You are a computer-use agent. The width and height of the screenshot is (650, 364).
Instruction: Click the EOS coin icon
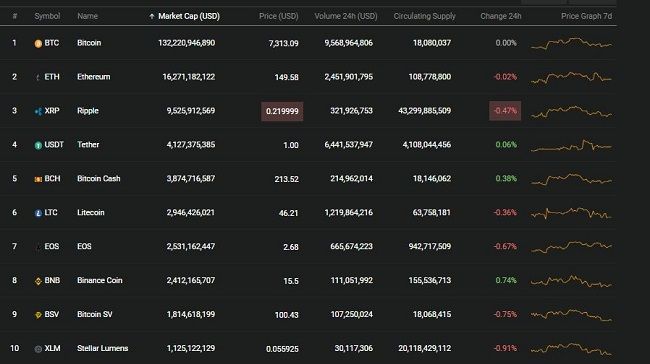[38, 247]
